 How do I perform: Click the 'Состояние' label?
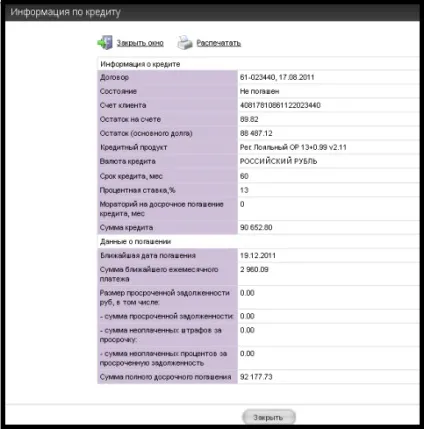(x=118, y=91)
